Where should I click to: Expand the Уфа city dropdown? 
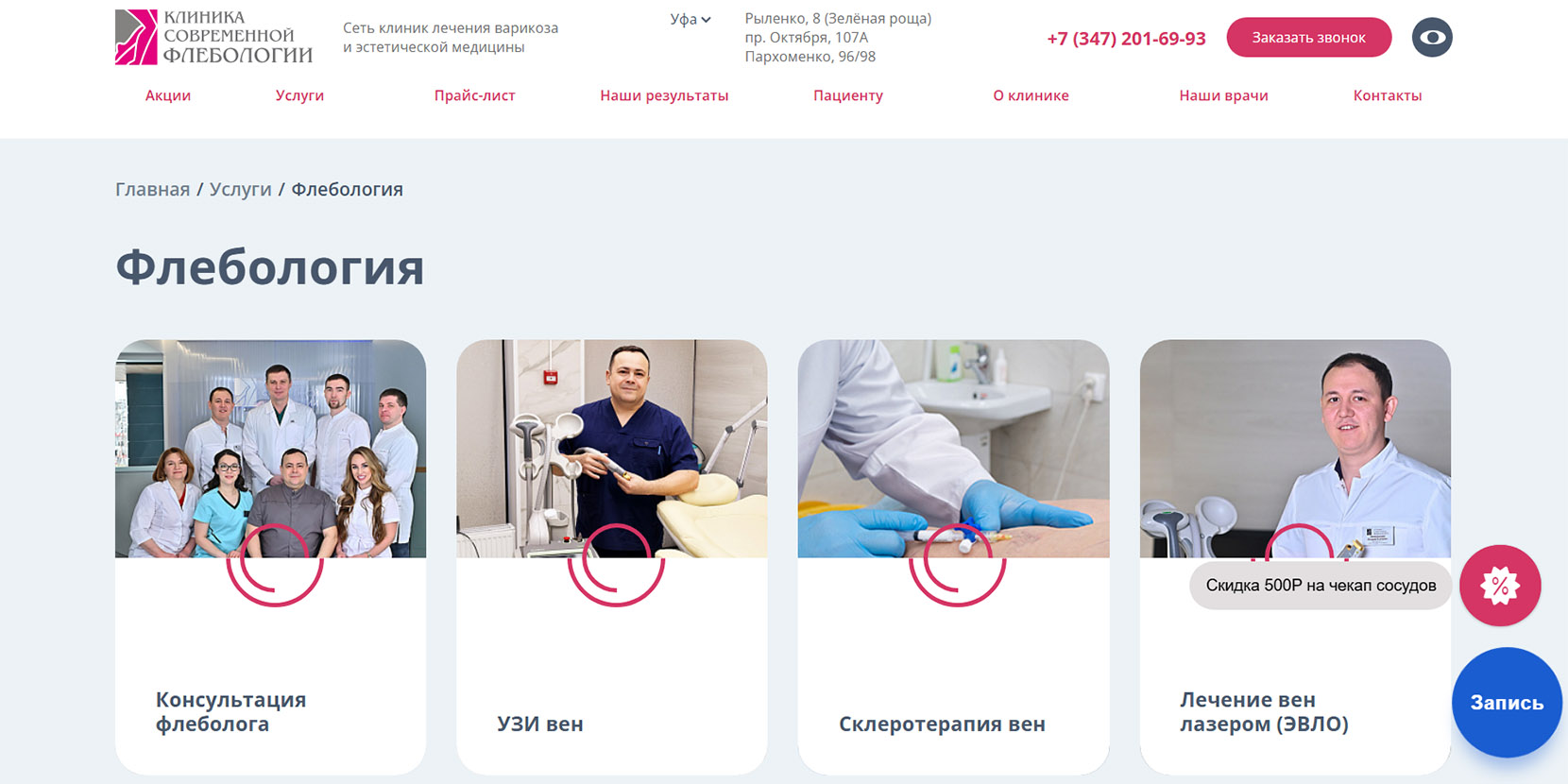pyautogui.click(x=690, y=19)
